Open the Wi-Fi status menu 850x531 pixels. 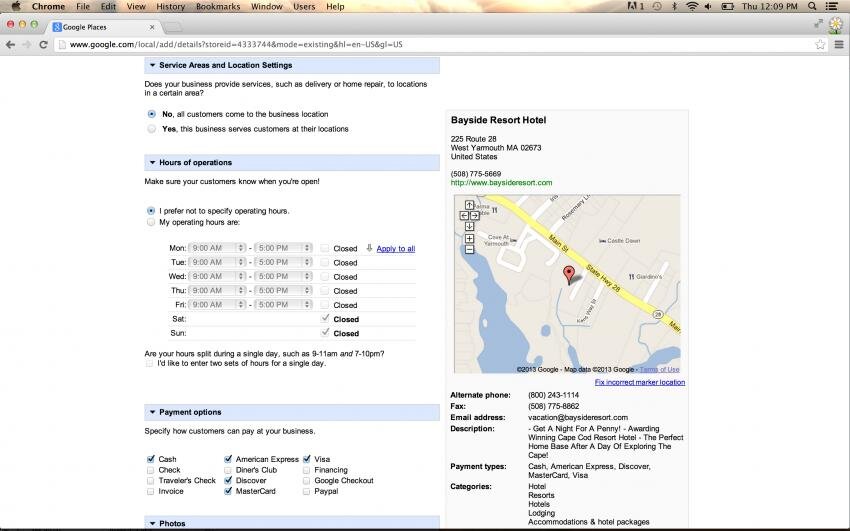point(692,6)
